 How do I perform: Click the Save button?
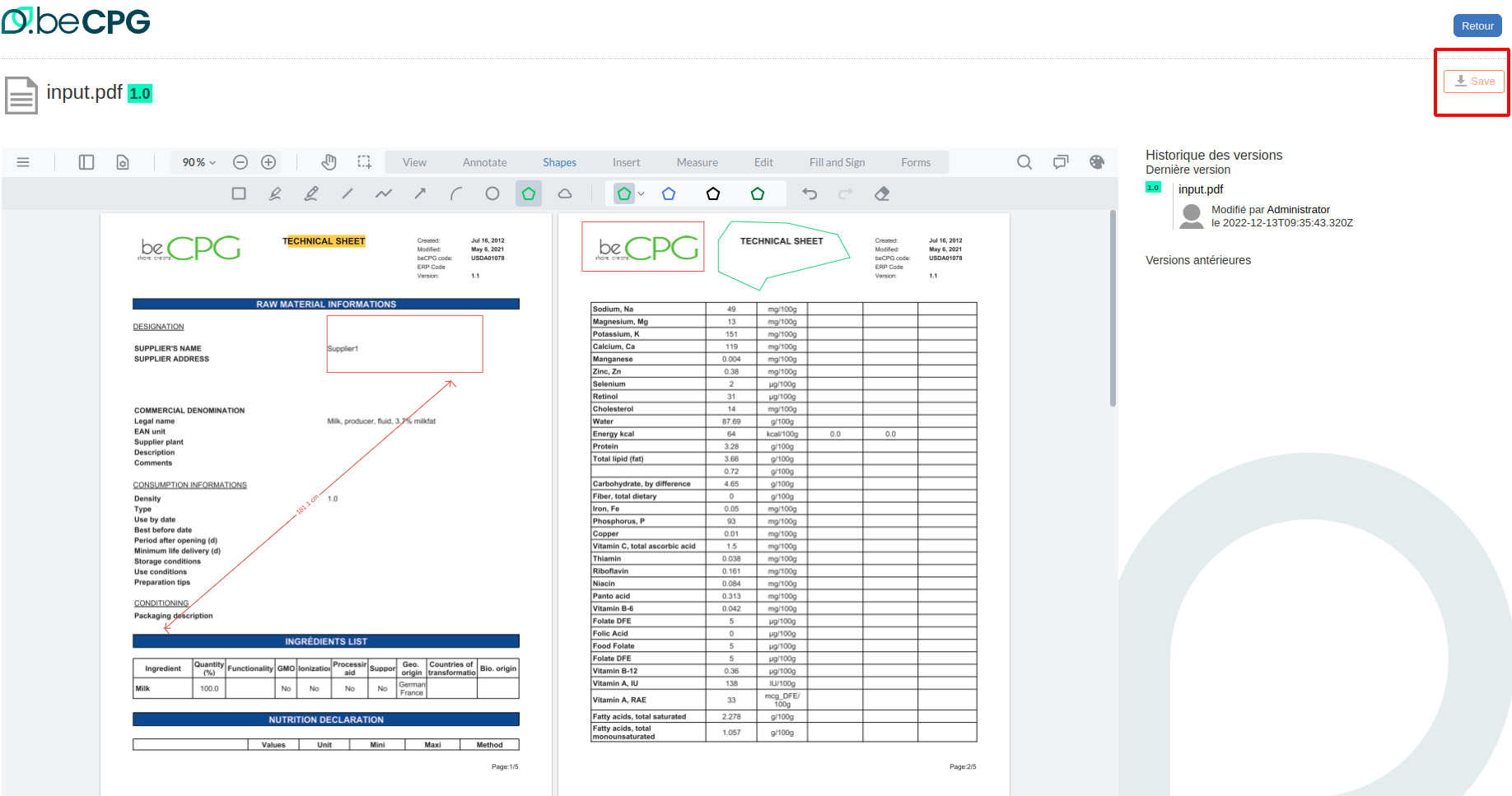tap(1474, 81)
